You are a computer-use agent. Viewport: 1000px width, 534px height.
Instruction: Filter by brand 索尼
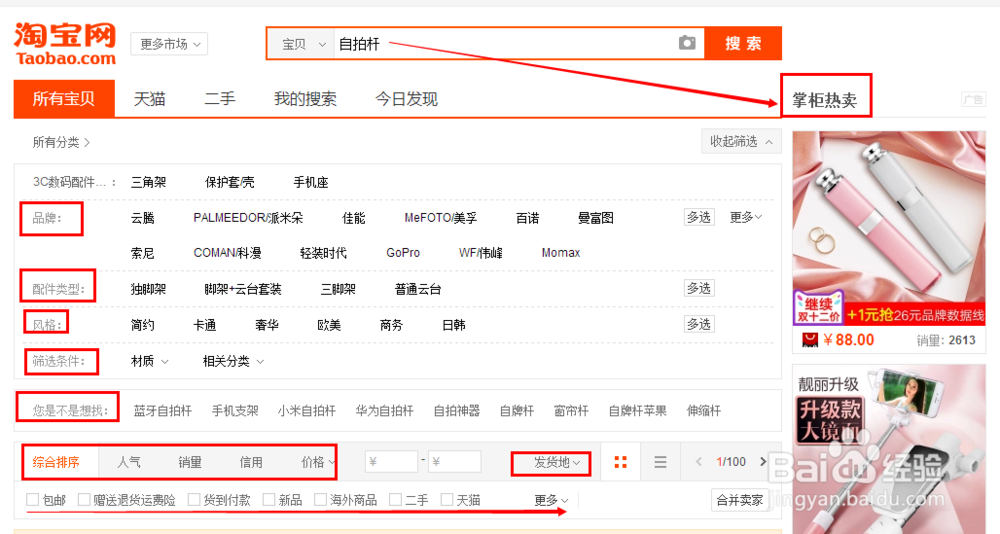coord(142,253)
